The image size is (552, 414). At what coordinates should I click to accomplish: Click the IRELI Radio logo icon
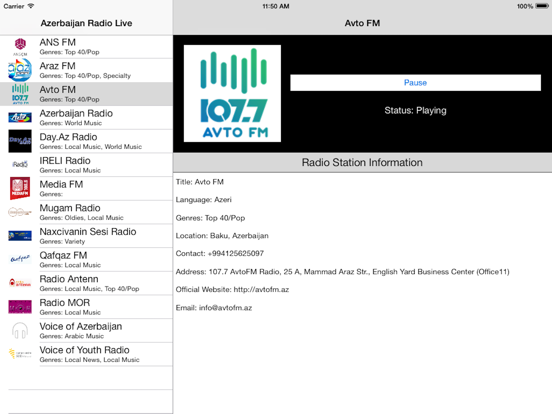[20, 164]
